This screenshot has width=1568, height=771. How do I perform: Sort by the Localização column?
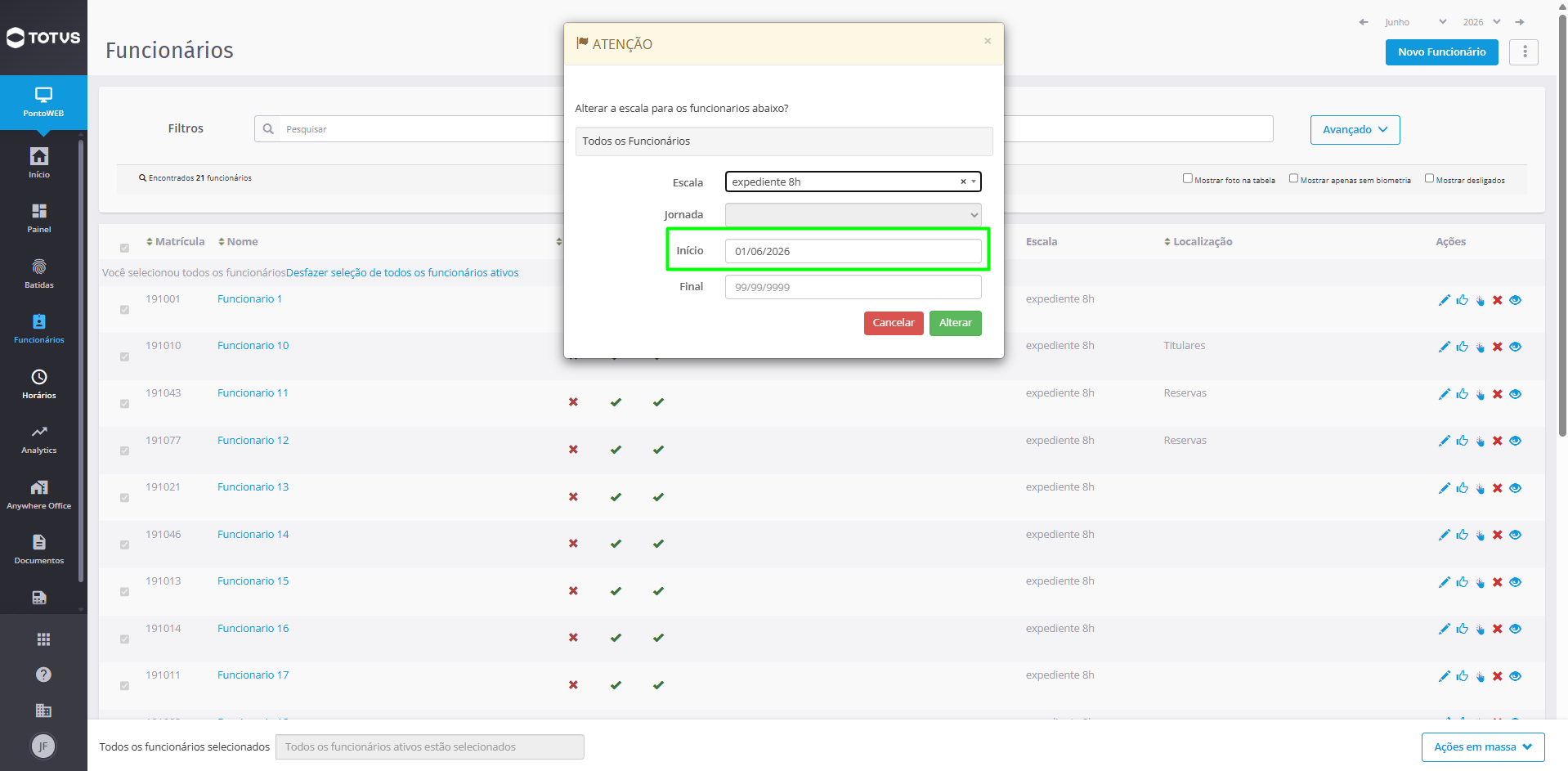tap(1198, 241)
